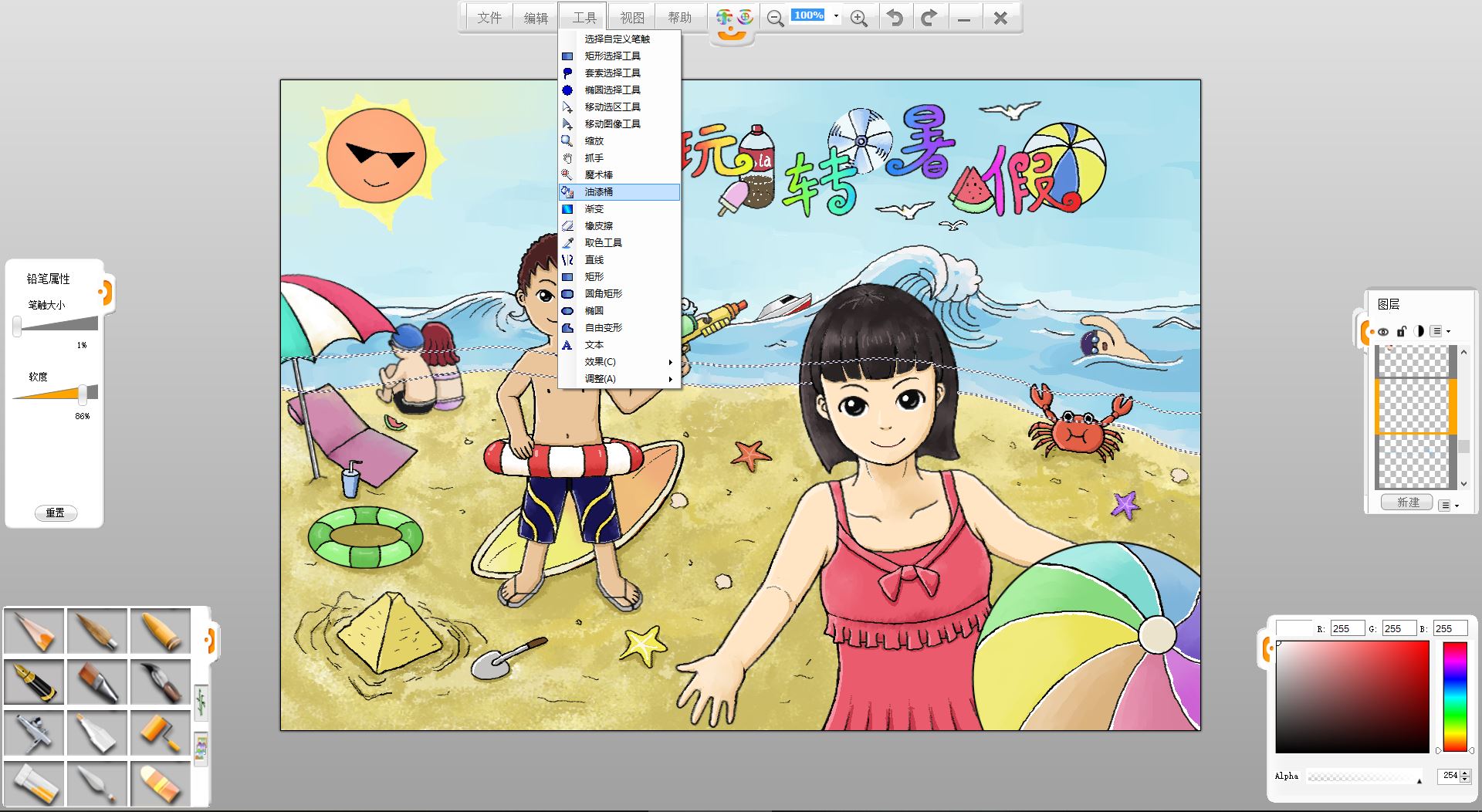Viewport: 1482px width, 812px height.
Task: Pick the pencil brush tool
Action: [x=34, y=631]
